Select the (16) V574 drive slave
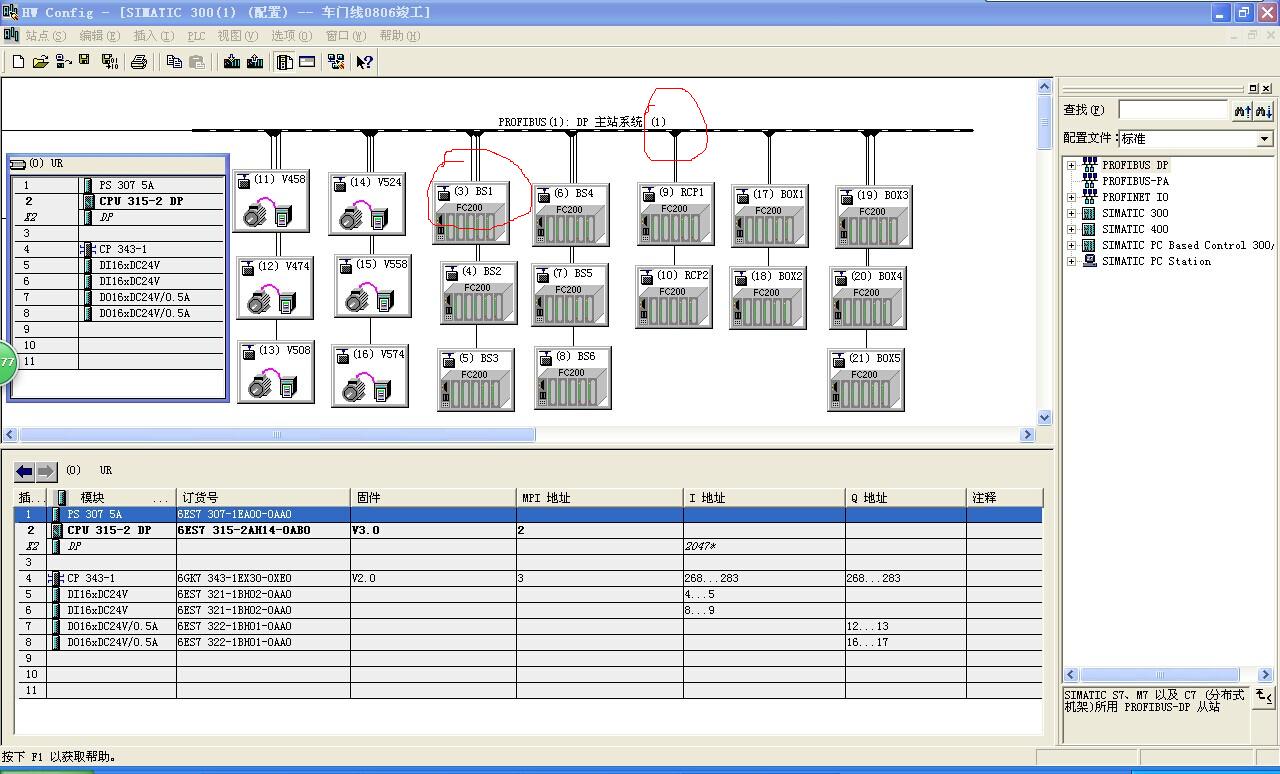 (370, 375)
